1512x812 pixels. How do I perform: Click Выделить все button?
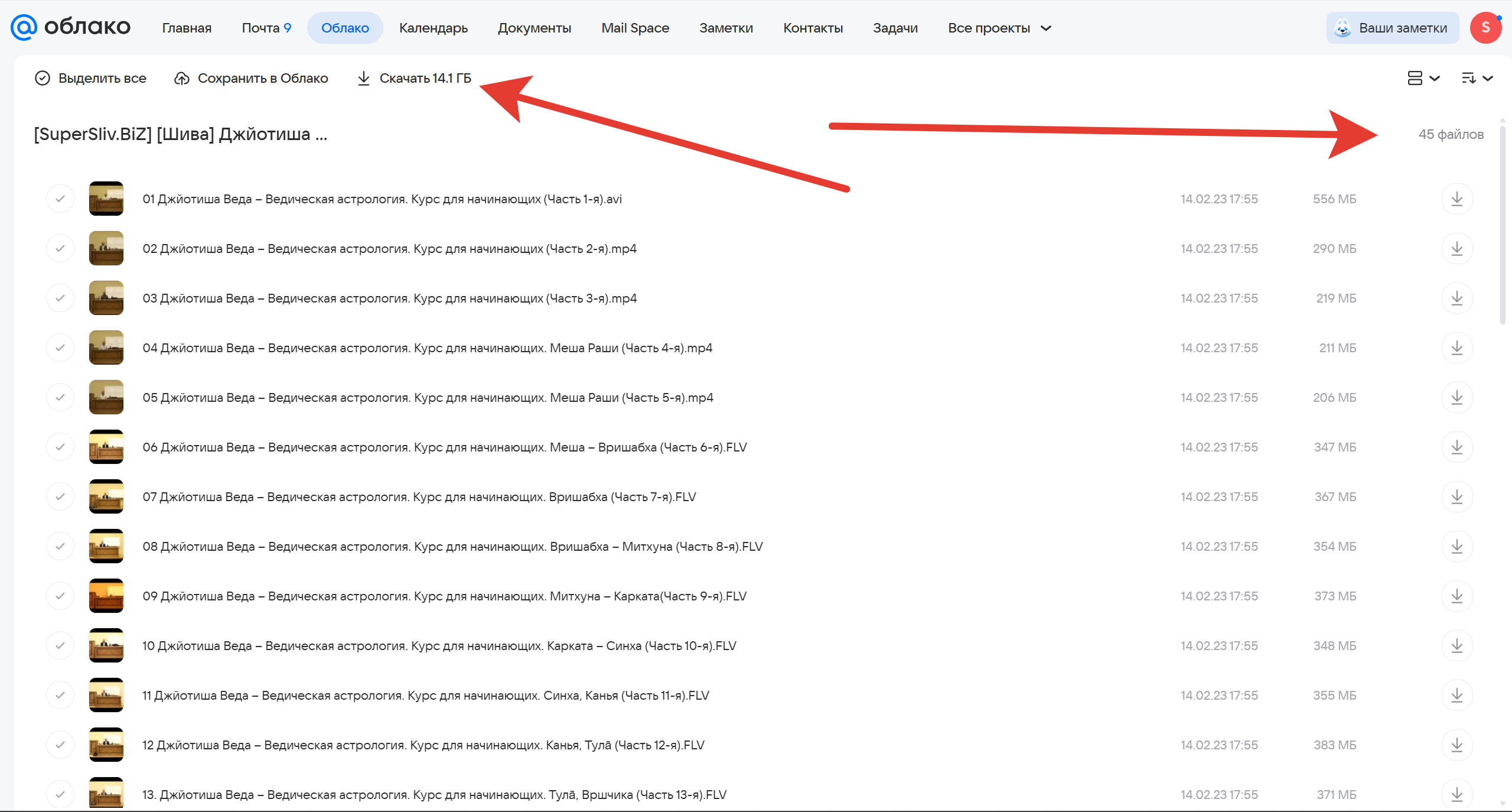pos(90,78)
